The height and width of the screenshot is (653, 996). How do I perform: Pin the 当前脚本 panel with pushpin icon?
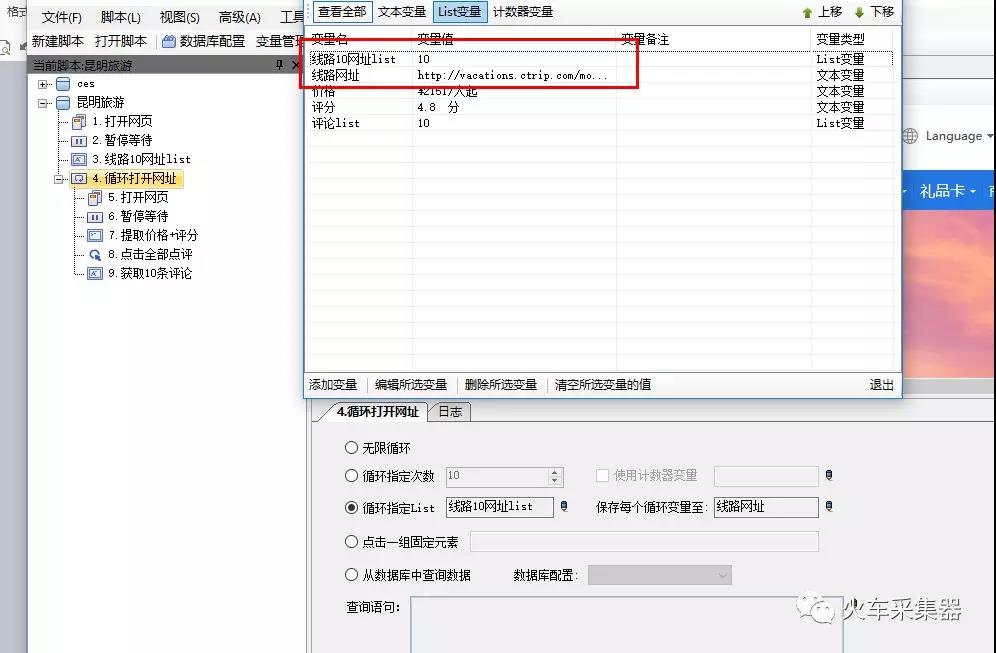click(x=279, y=65)
